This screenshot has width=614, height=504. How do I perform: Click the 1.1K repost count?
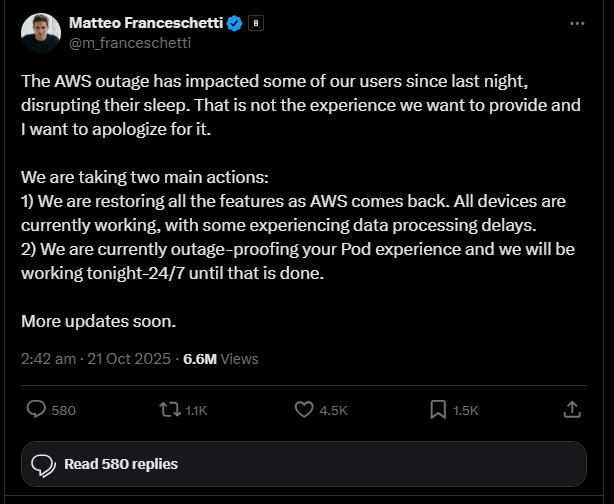click(x=197, y=410)
